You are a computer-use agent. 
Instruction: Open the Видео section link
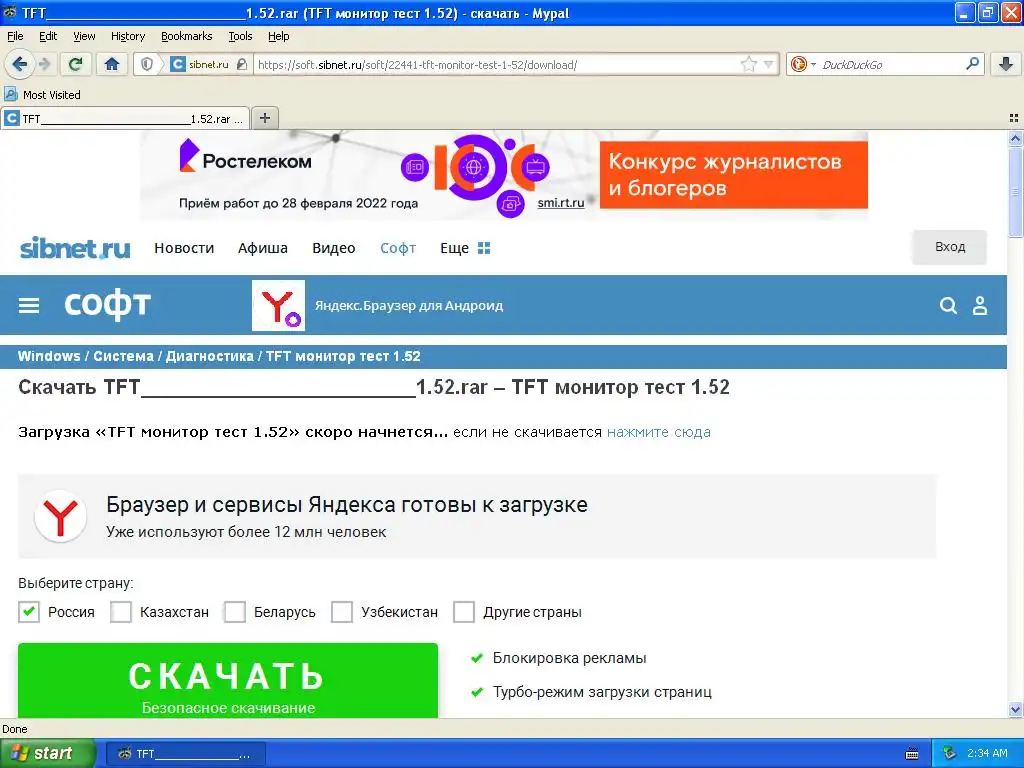334,248
